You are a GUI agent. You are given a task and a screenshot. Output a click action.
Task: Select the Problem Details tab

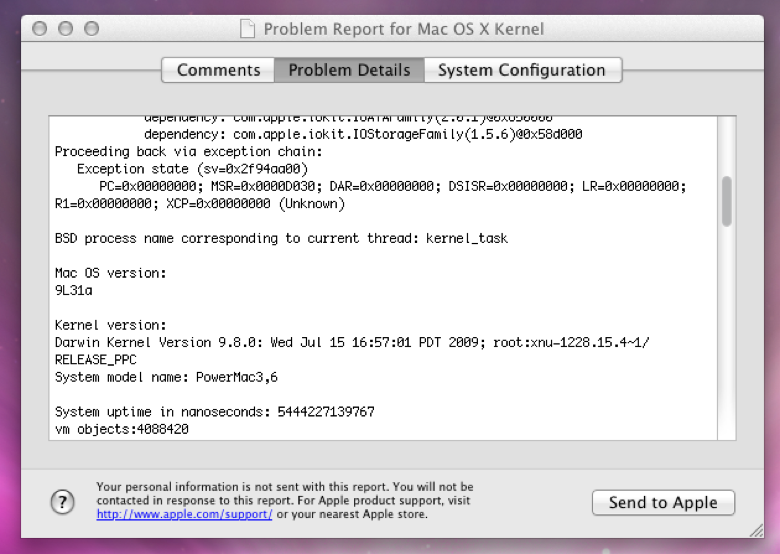coord(349,70)
